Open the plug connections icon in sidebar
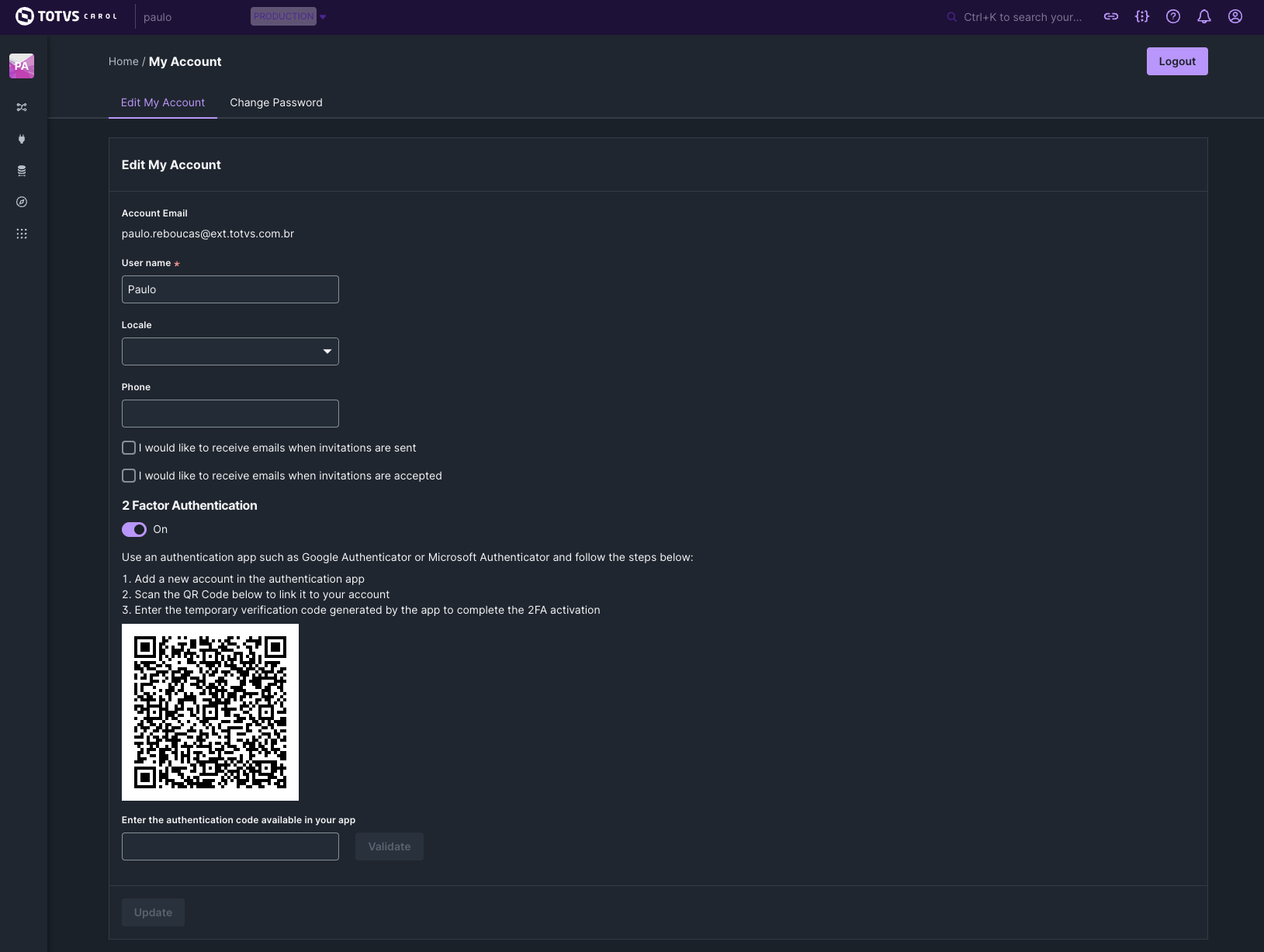The image size is (1264, 952). pos(22,139)
